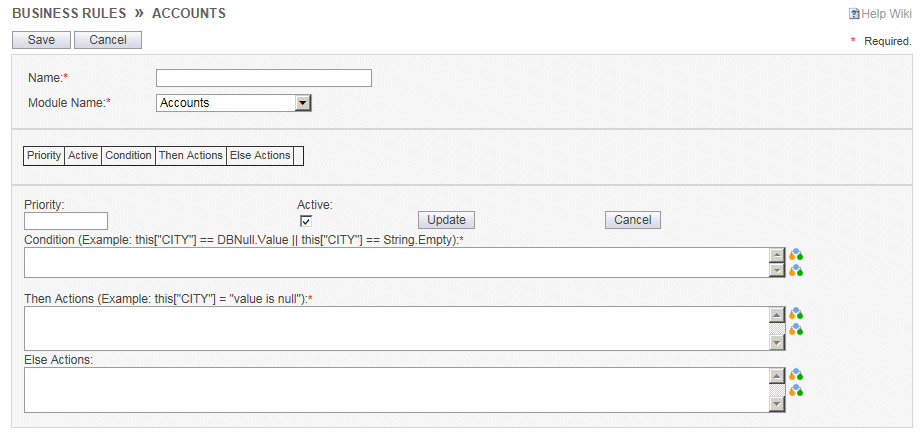Click Cancel next to the Update button
Image resolution: width=924 pixels, height=438 pixels.
(633, 220)
